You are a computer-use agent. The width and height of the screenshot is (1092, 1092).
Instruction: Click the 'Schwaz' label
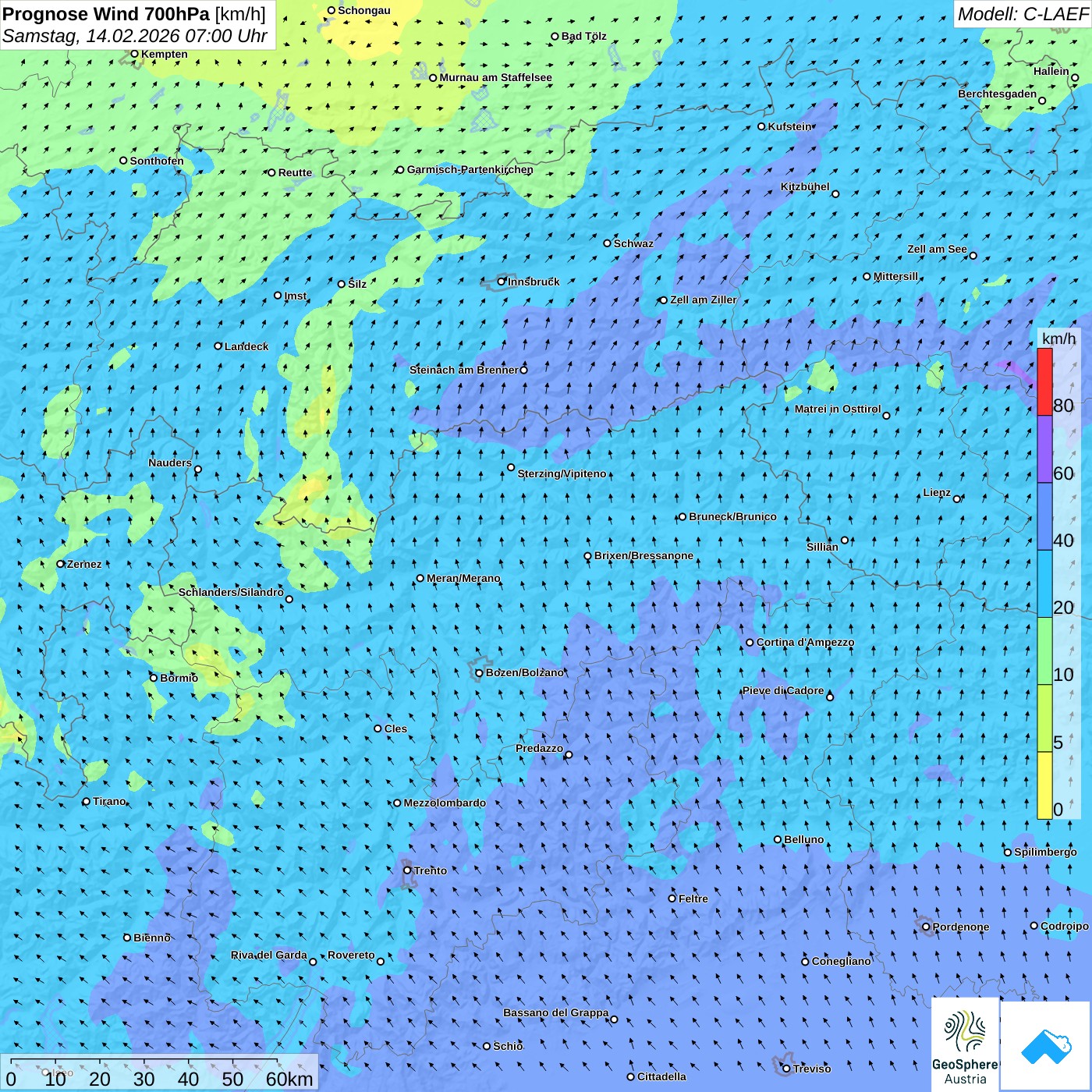pyautogui.click(x=633, y=243)
